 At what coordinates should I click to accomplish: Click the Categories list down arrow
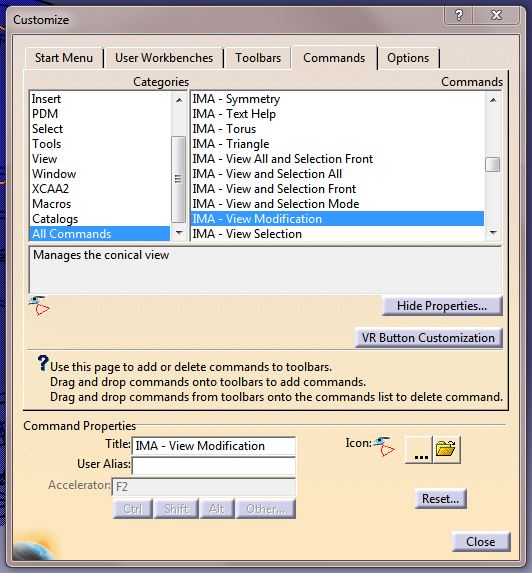coord(179,233)
